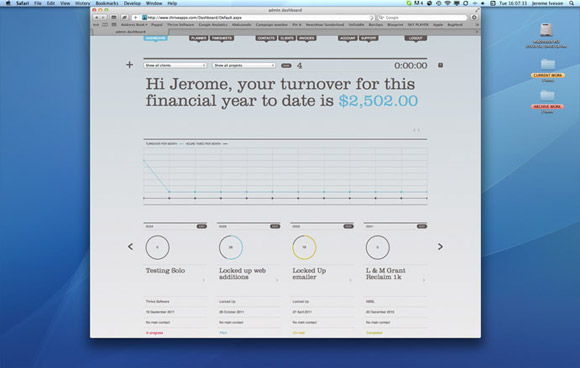Click the Safari URL address field
The width and height of the screenshot is (580, 368).
259,17
